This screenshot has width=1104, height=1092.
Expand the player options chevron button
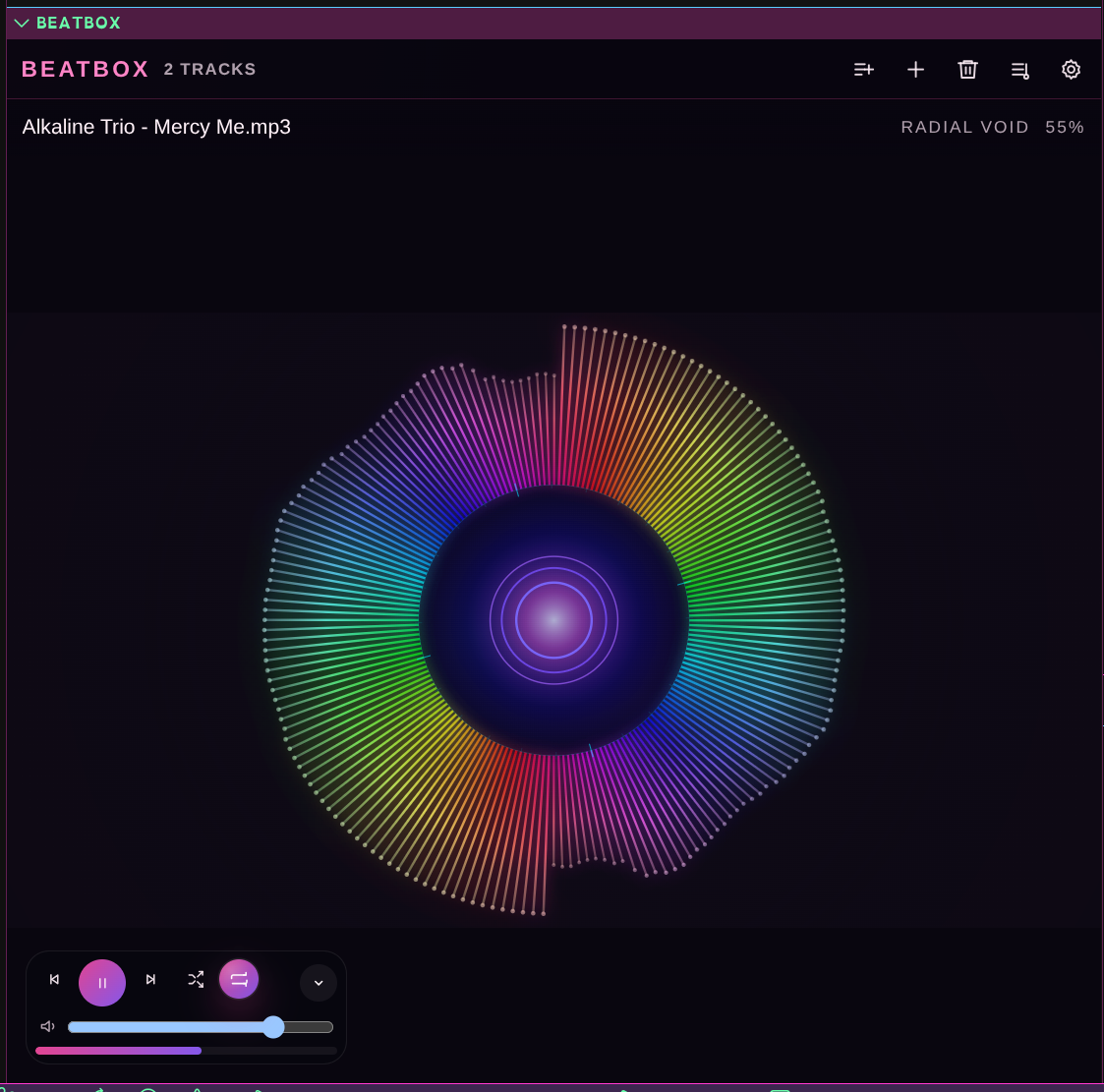pyautogui.click(x=319, y=983)
